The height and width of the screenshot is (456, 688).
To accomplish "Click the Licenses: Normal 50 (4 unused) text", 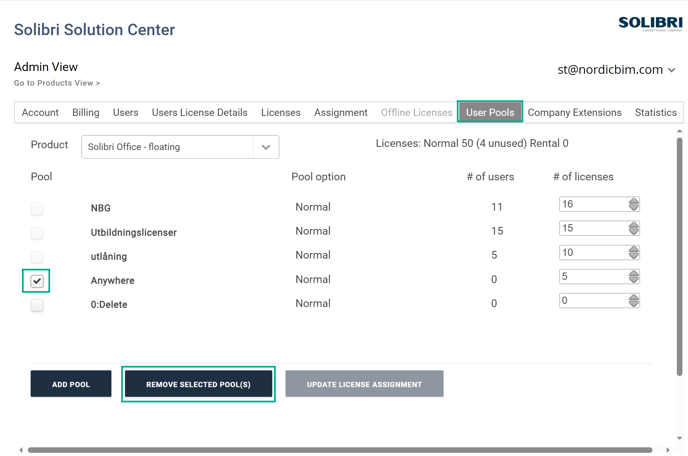I will pos(451,144).
